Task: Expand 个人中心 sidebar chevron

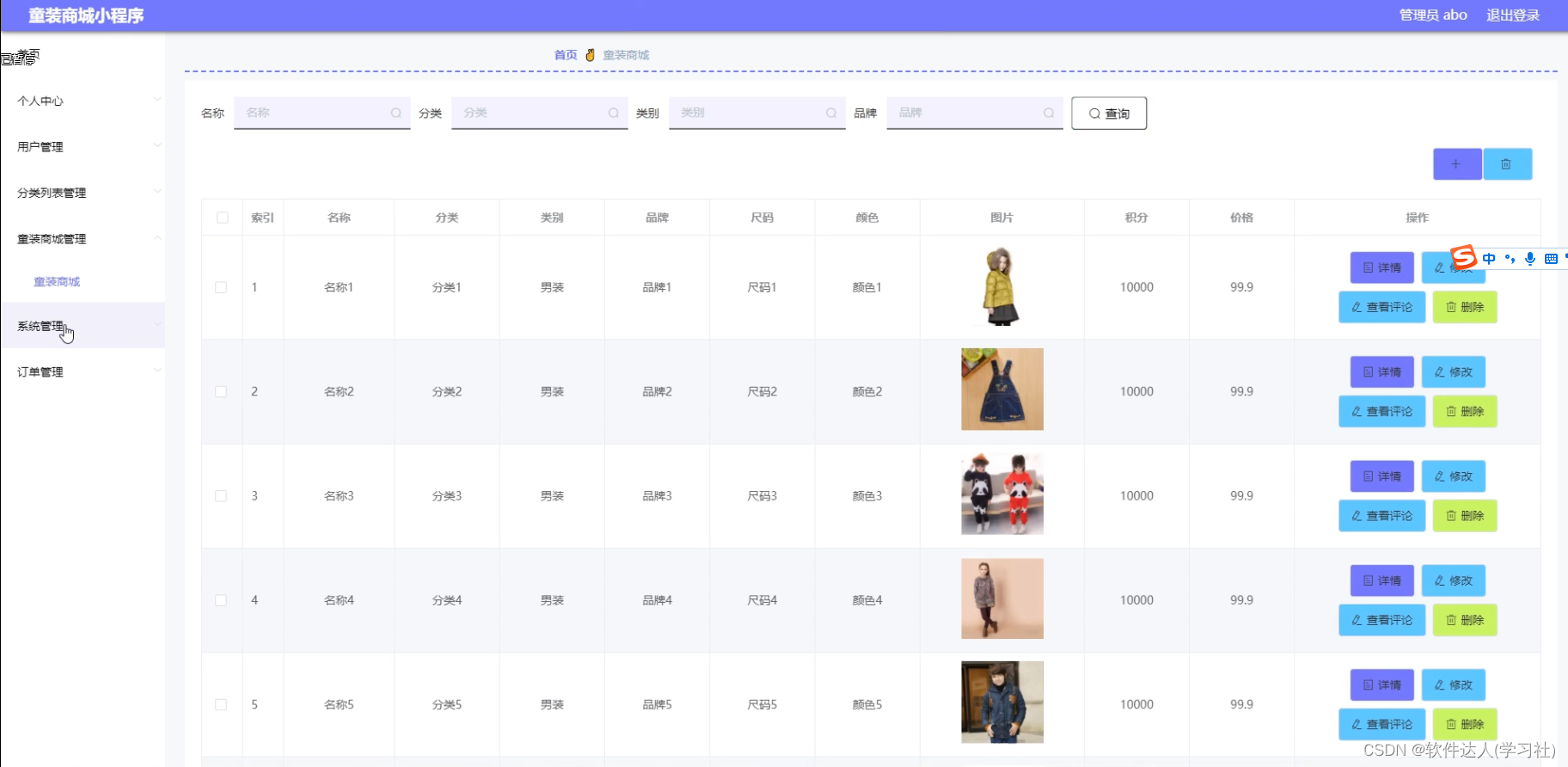Action: tap(157, 100)
